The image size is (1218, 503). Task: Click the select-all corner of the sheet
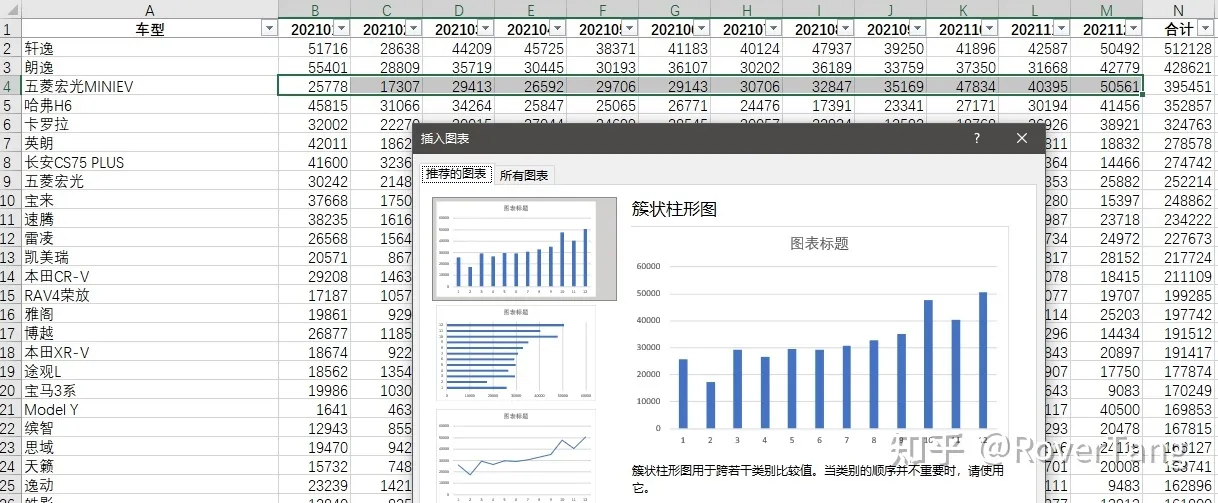tap(10, 10)
